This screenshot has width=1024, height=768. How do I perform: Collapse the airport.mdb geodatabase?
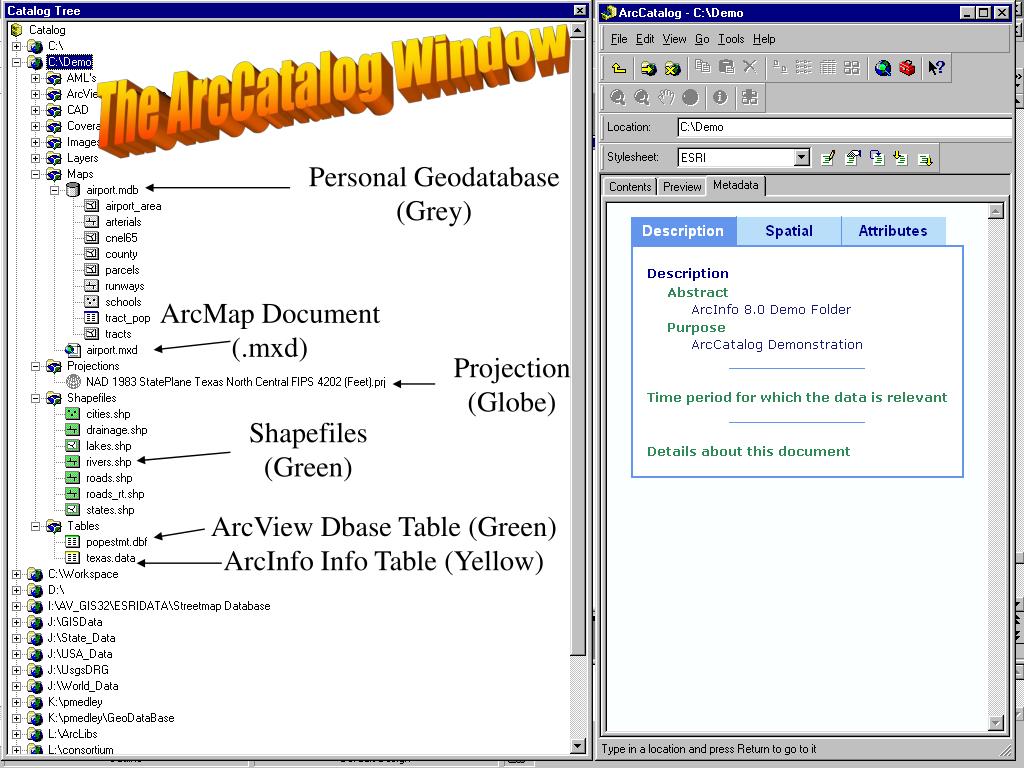coord(55,190)
